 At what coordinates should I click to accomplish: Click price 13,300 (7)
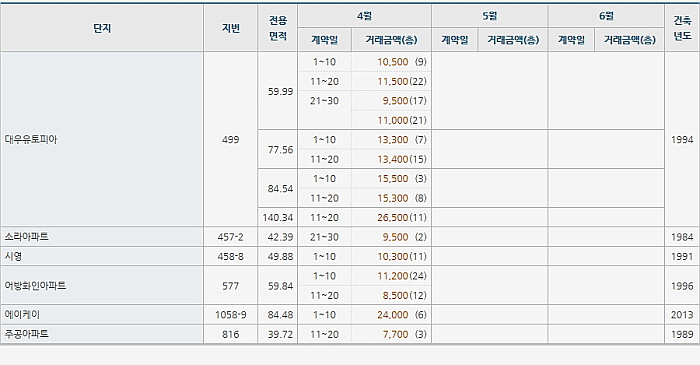click(402, 140)
